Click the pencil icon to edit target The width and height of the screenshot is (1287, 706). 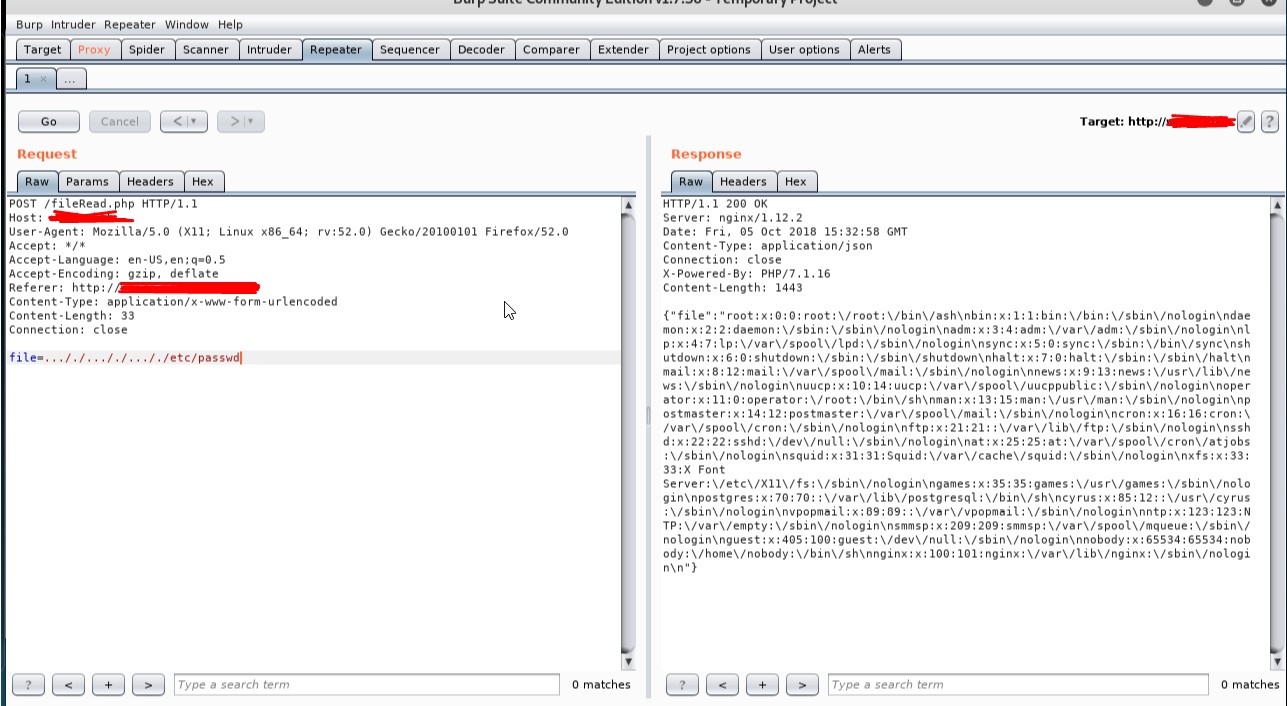1245,122
